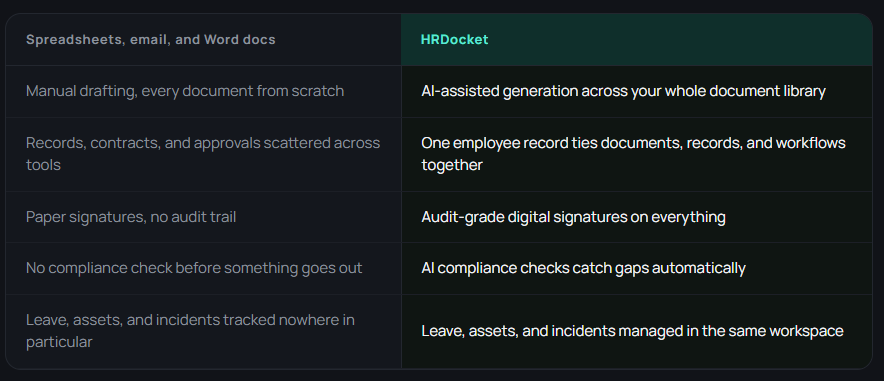Select the 'Spreadsheets, email, and Word docs' column header

[x=204, y=40]
